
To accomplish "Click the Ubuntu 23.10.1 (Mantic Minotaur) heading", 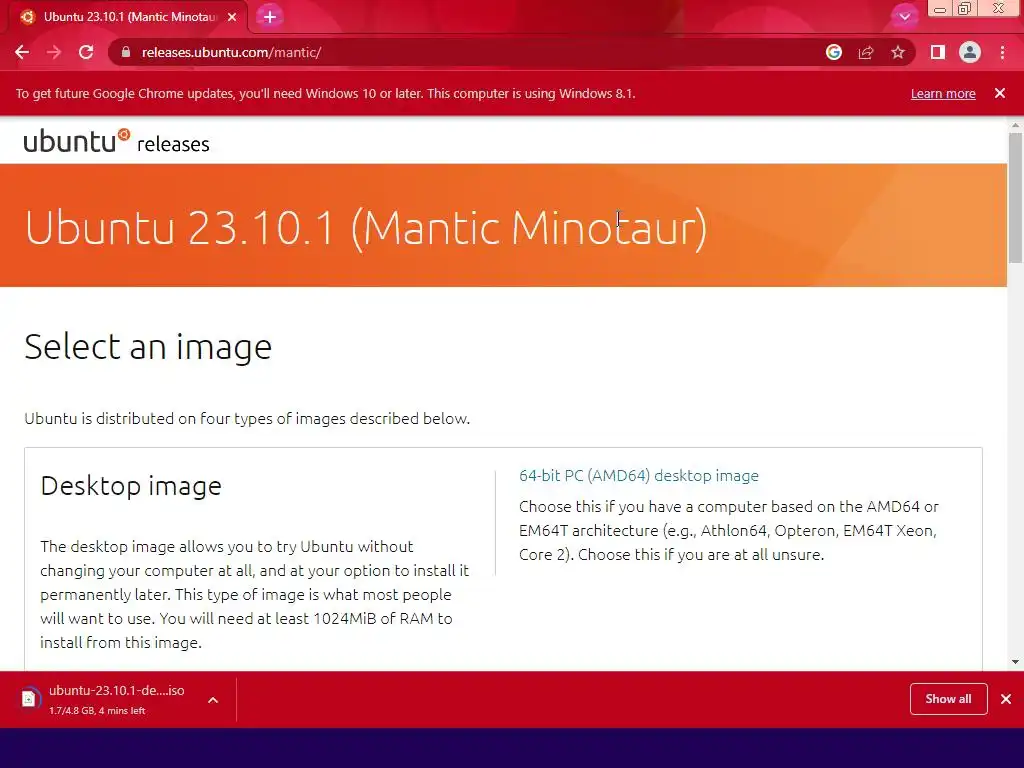I will tap(366, 228).
